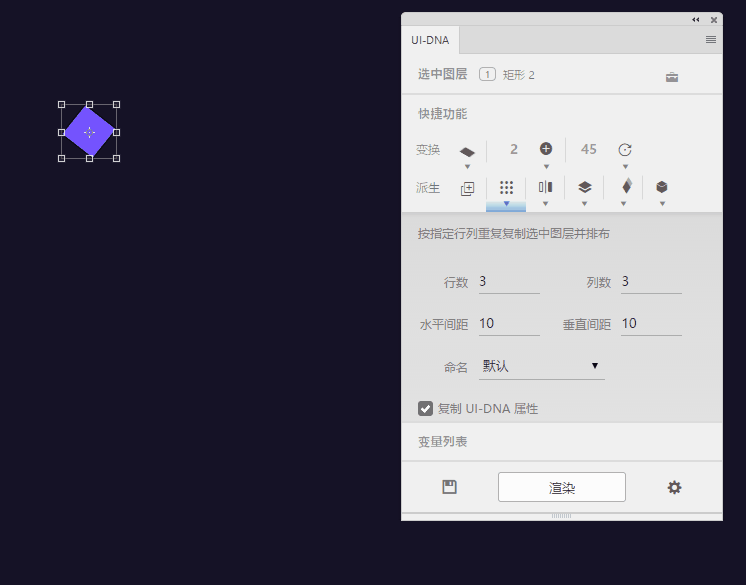This screenshot has height=585, width=746.
Task: Click the plus circle offset icon
Action: (x=546, y=149)
